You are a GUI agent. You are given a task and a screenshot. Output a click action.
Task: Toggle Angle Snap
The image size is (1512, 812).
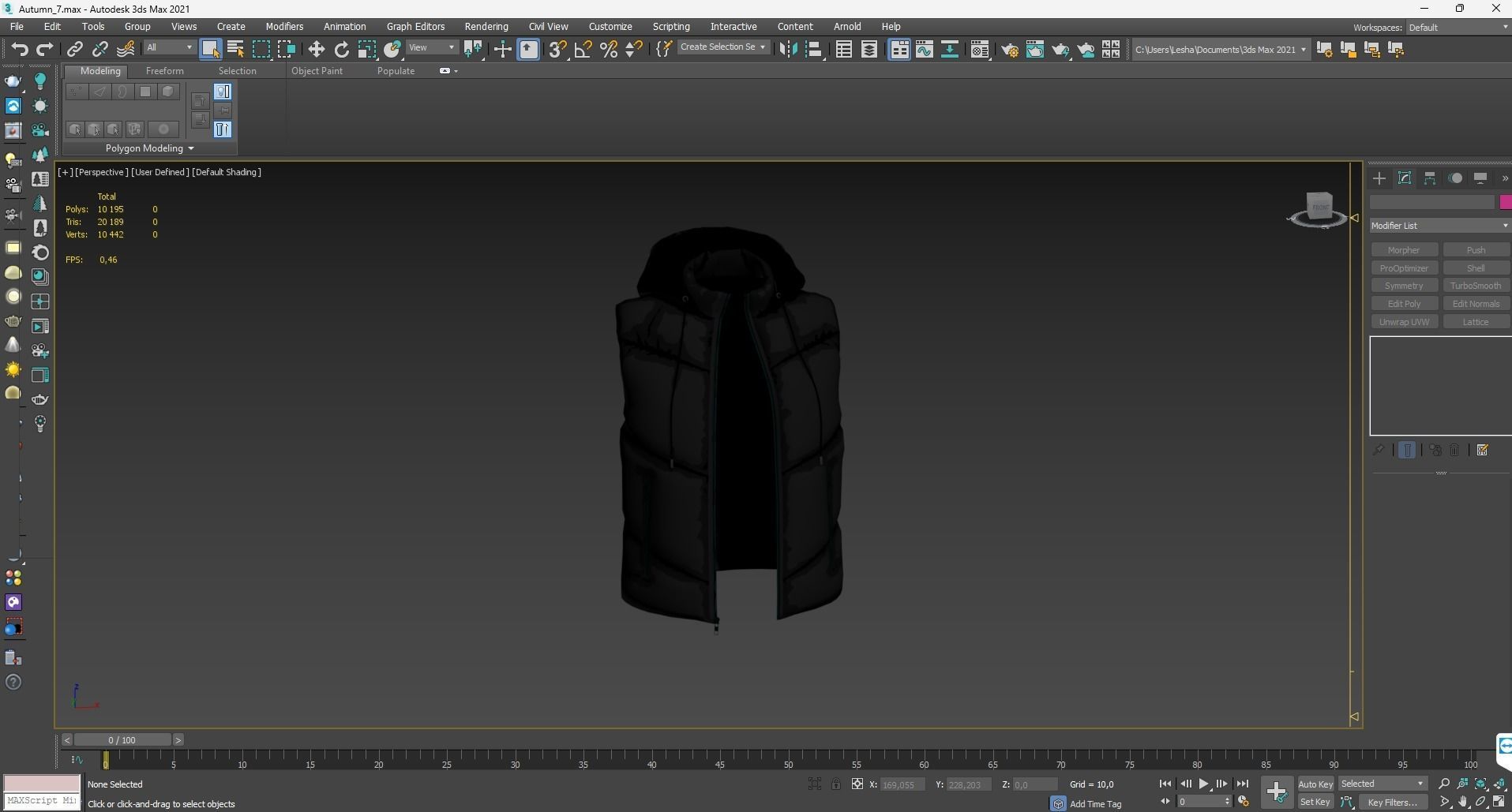[583, 49]
